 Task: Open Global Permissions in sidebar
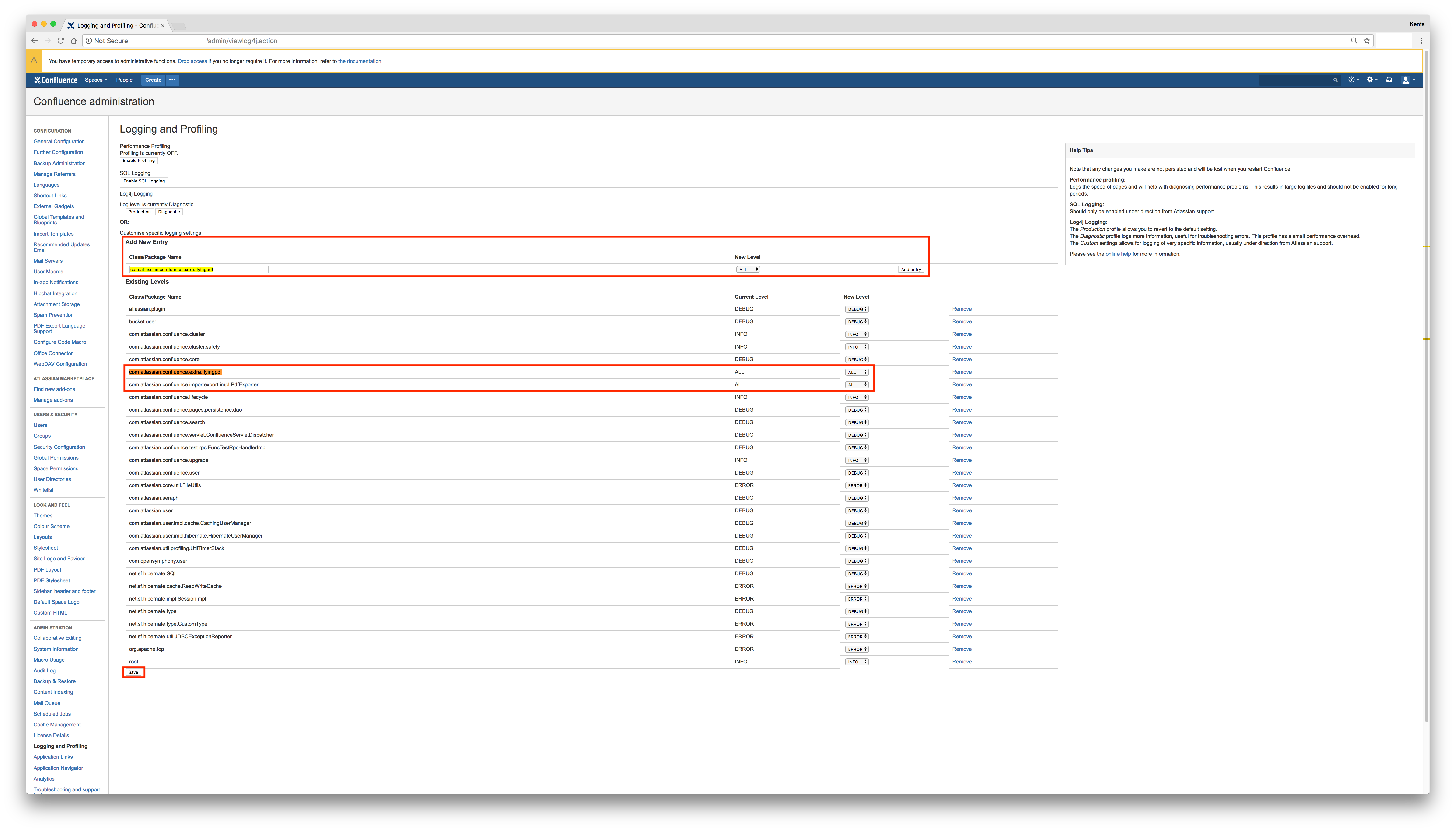tap(56, 458)
